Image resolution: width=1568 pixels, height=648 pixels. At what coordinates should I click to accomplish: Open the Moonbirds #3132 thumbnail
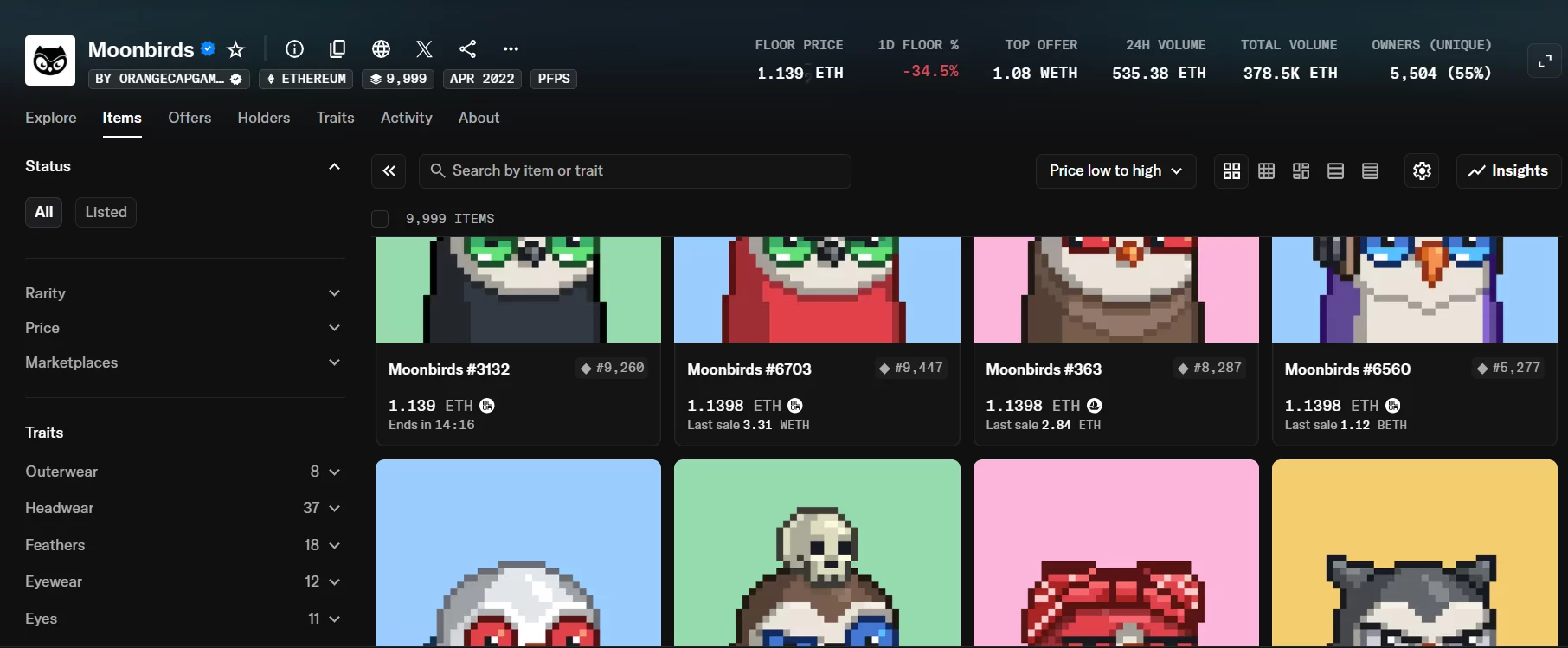point(518,290)
